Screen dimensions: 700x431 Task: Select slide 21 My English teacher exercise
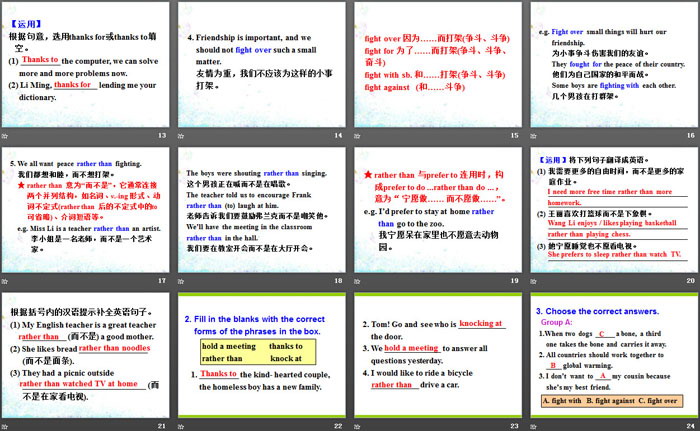point(85,355)
